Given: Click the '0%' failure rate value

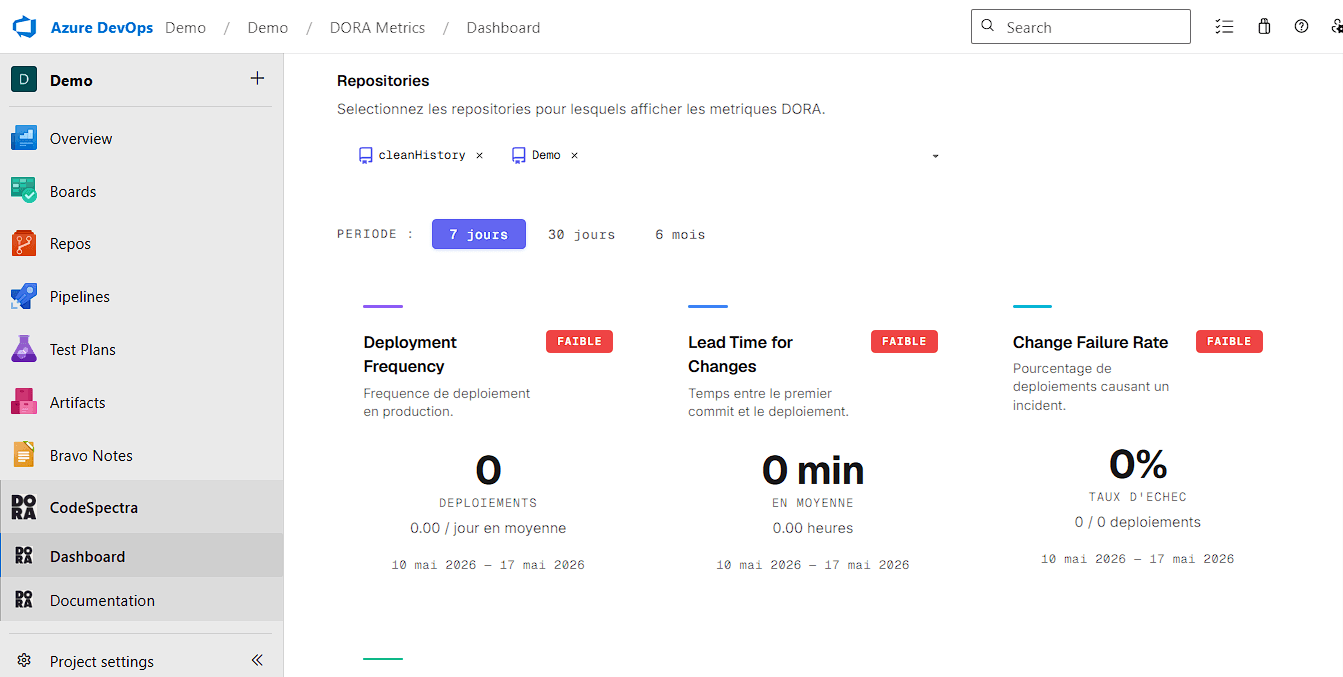Looking at the screenshot, I should coord(1138,464).
